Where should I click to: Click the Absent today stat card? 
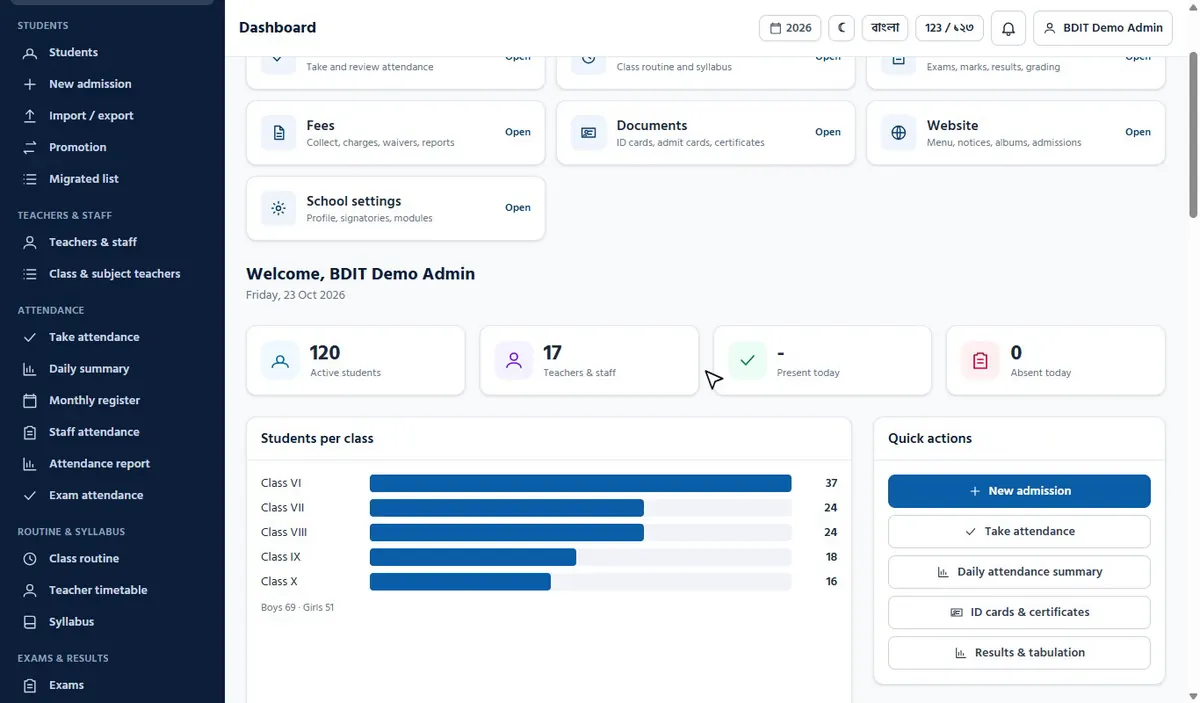(x=1056, y=360)
